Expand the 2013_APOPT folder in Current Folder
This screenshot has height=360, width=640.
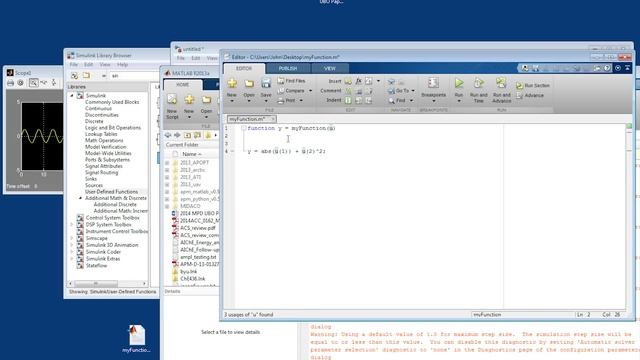pos(167,162)
